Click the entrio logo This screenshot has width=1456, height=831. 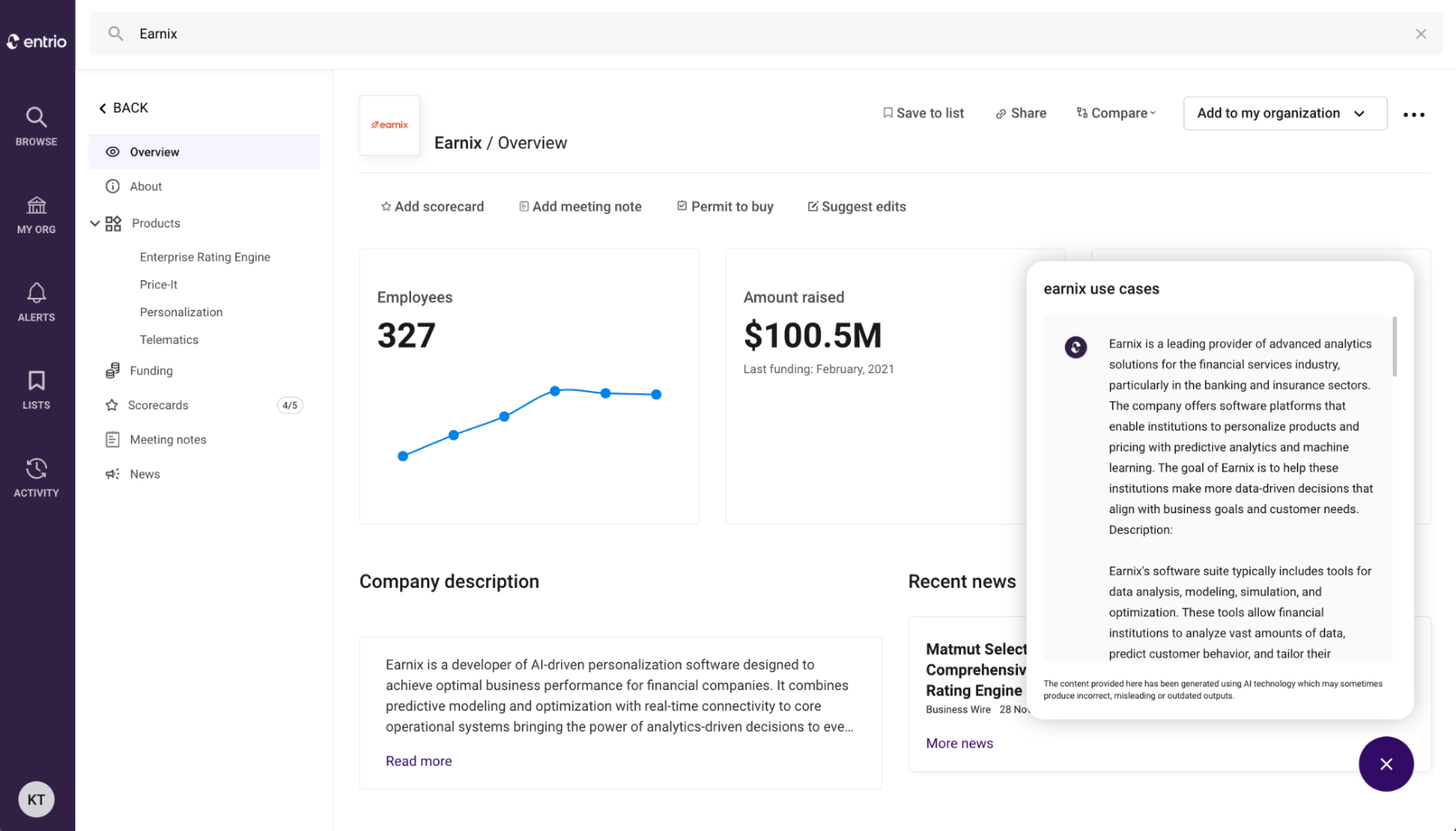[x=36, y=42]
